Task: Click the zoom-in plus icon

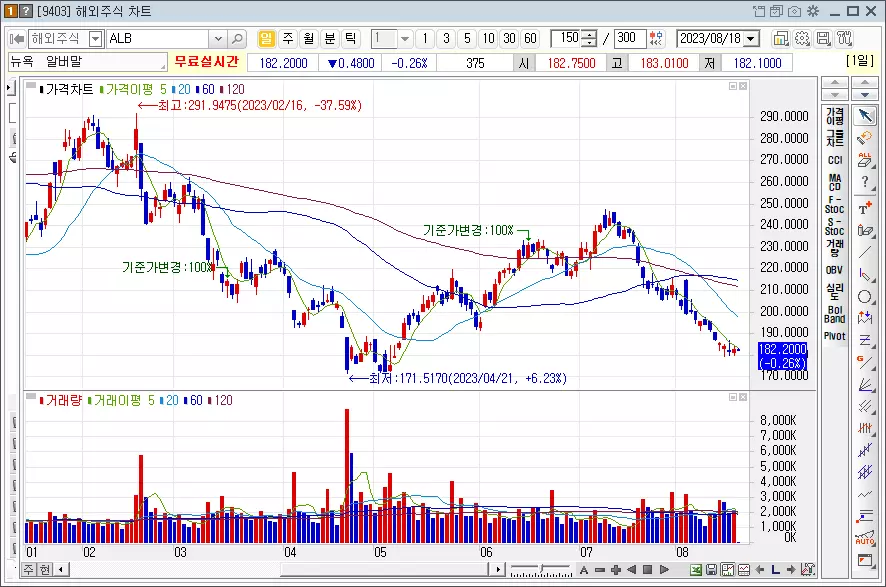Action: click(616, 569)
